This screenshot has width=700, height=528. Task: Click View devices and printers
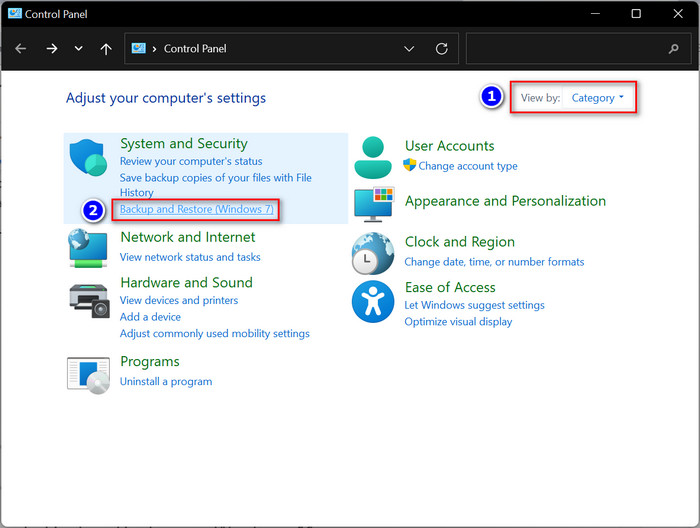tap(179, 300)
